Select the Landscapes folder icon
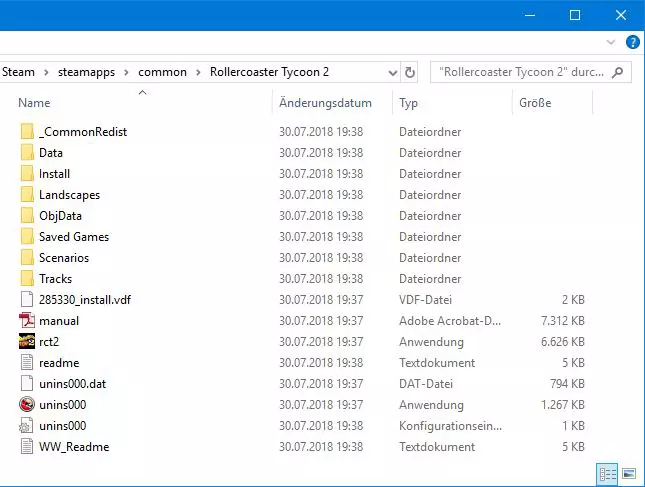645x487 pixels. (x=27, y=195)
